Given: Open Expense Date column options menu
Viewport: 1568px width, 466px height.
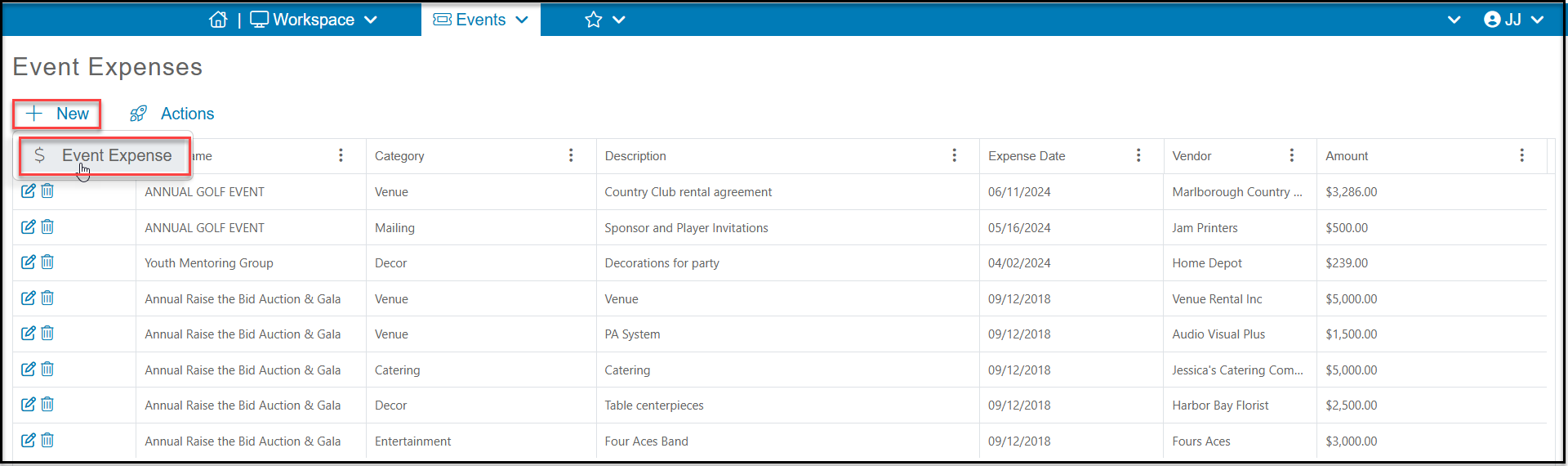Looking at the screenshot, I should [x=1138, y=155].
